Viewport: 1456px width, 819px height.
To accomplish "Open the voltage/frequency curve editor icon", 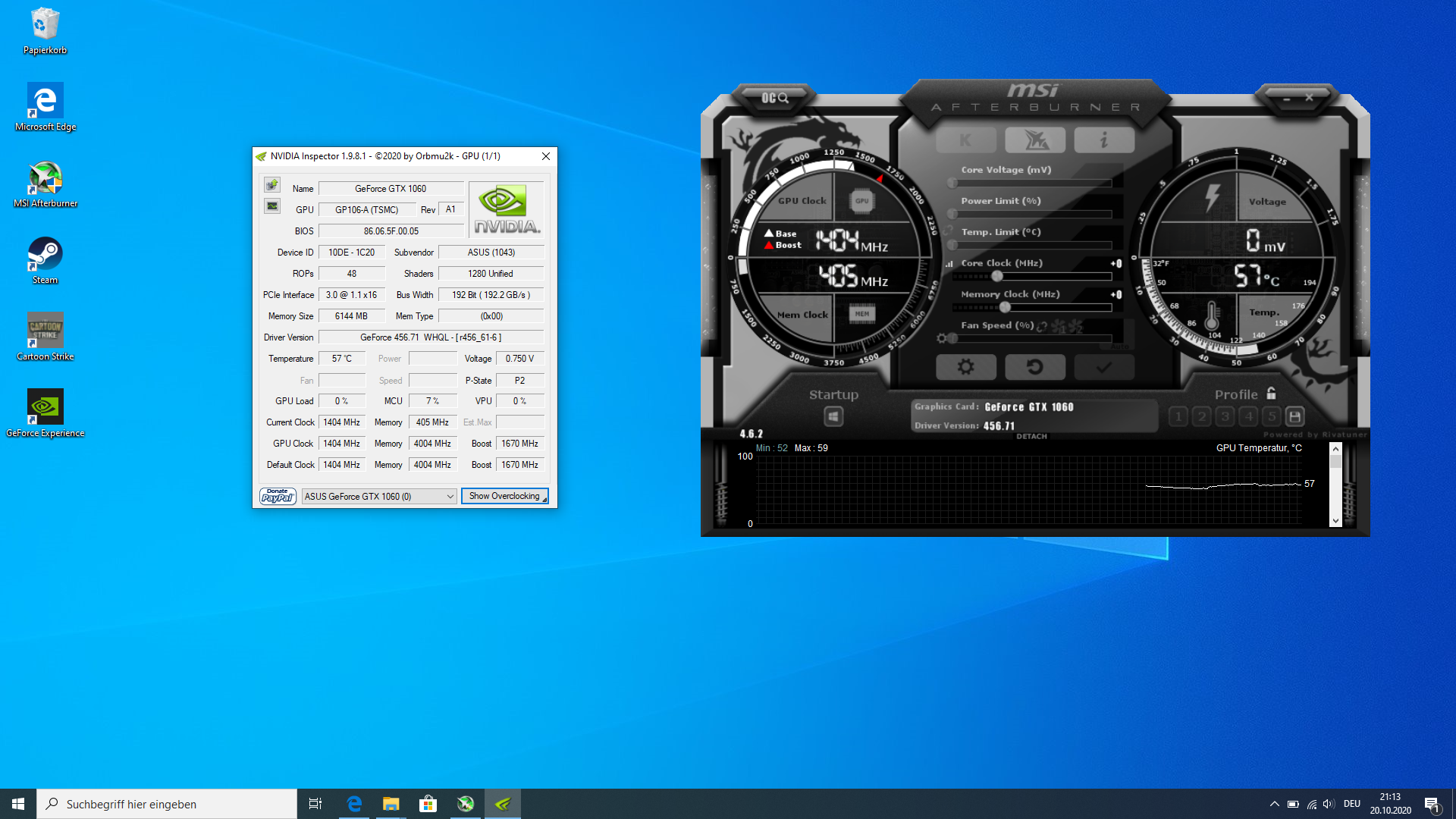I will pos(949,264).
